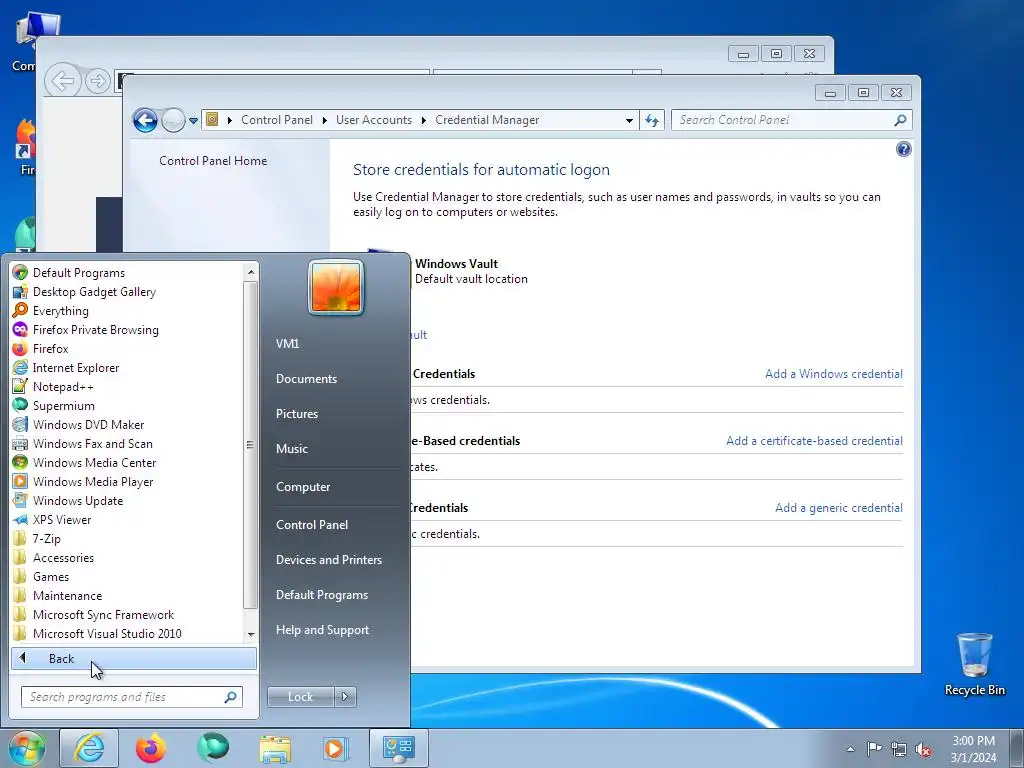Click Add a certificate-based credential
The width and height of the screenshot is (1024, 768).
[814, 441]
